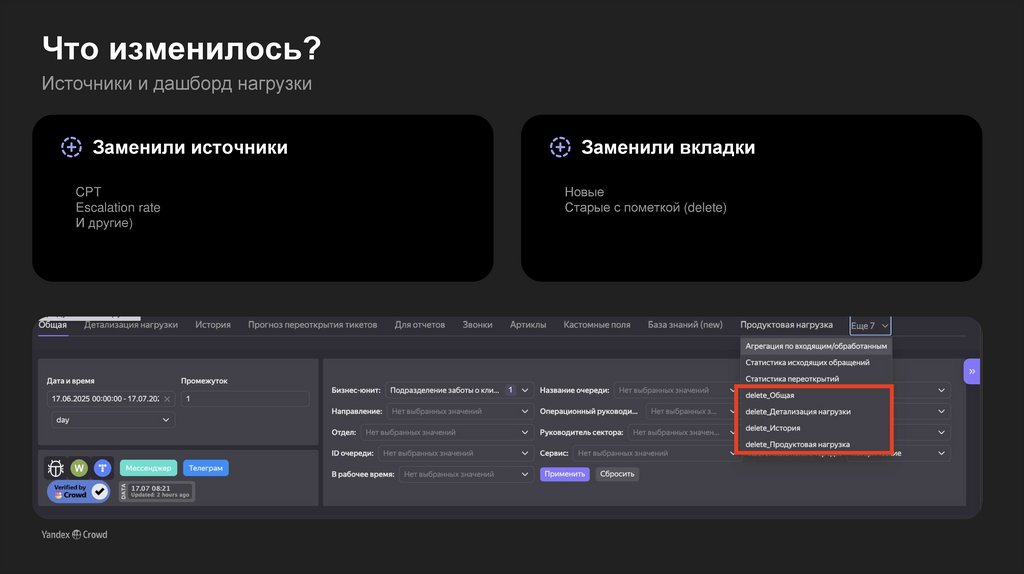Open the Кастомные поля tab
The width and height of the screenshot is (1024, 574).
(x=597, y=325)
